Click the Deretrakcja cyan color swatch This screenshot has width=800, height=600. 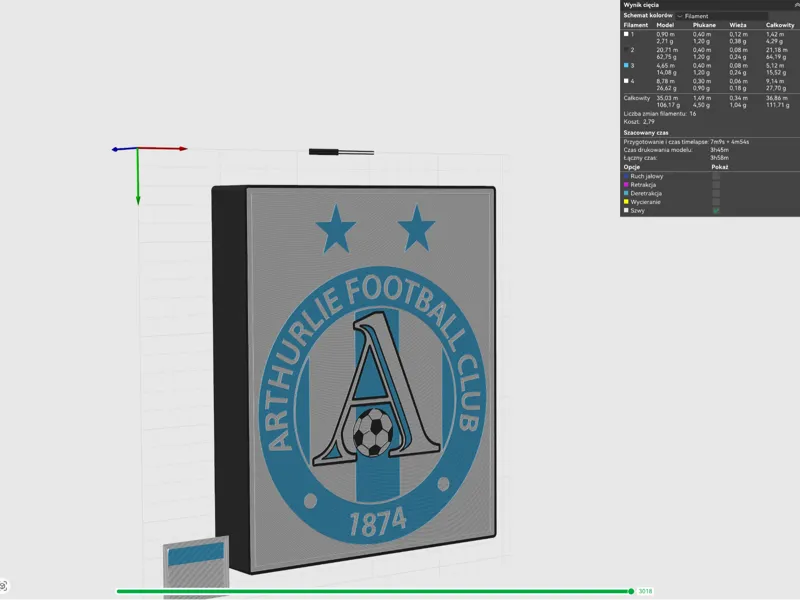pos(626,193)
